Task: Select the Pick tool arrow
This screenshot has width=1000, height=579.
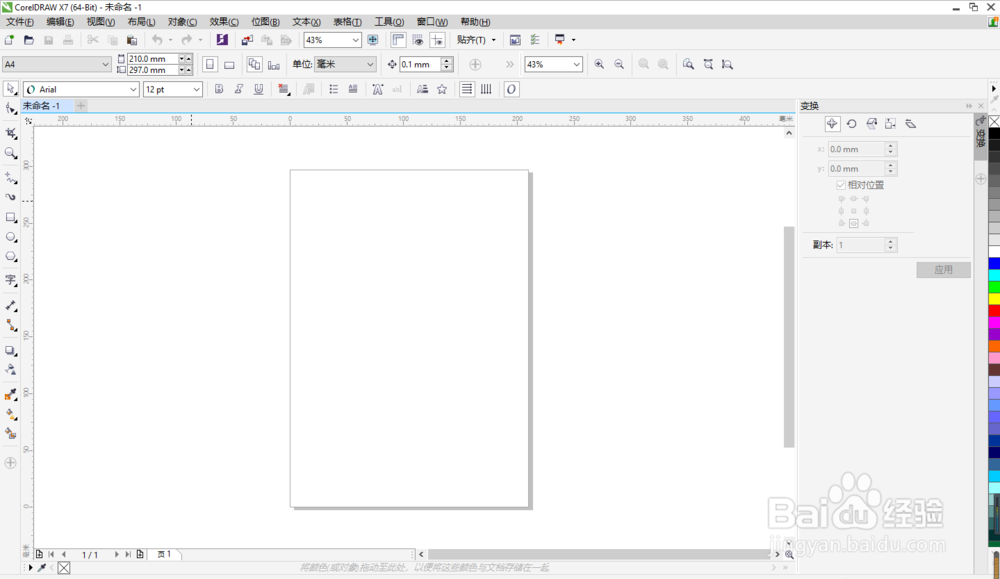Action: click(x=11, y=89)
